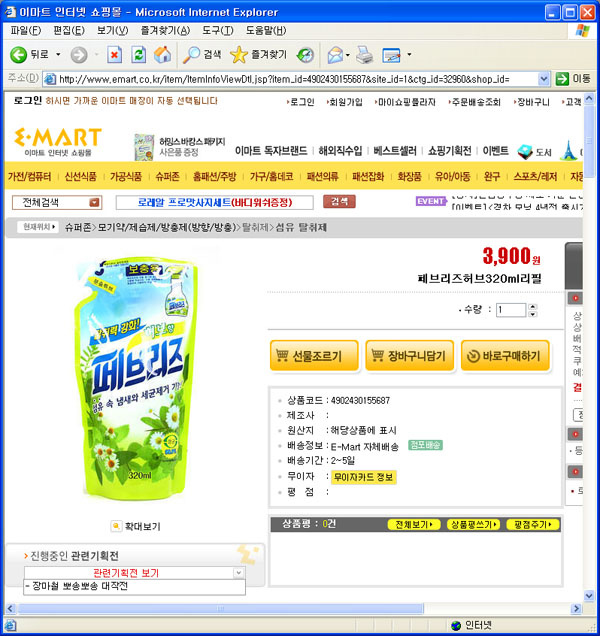Image resolution: width=600 pixels, height=636 pixels.
Task: Click the site search text field
Action: click(215, 202)
